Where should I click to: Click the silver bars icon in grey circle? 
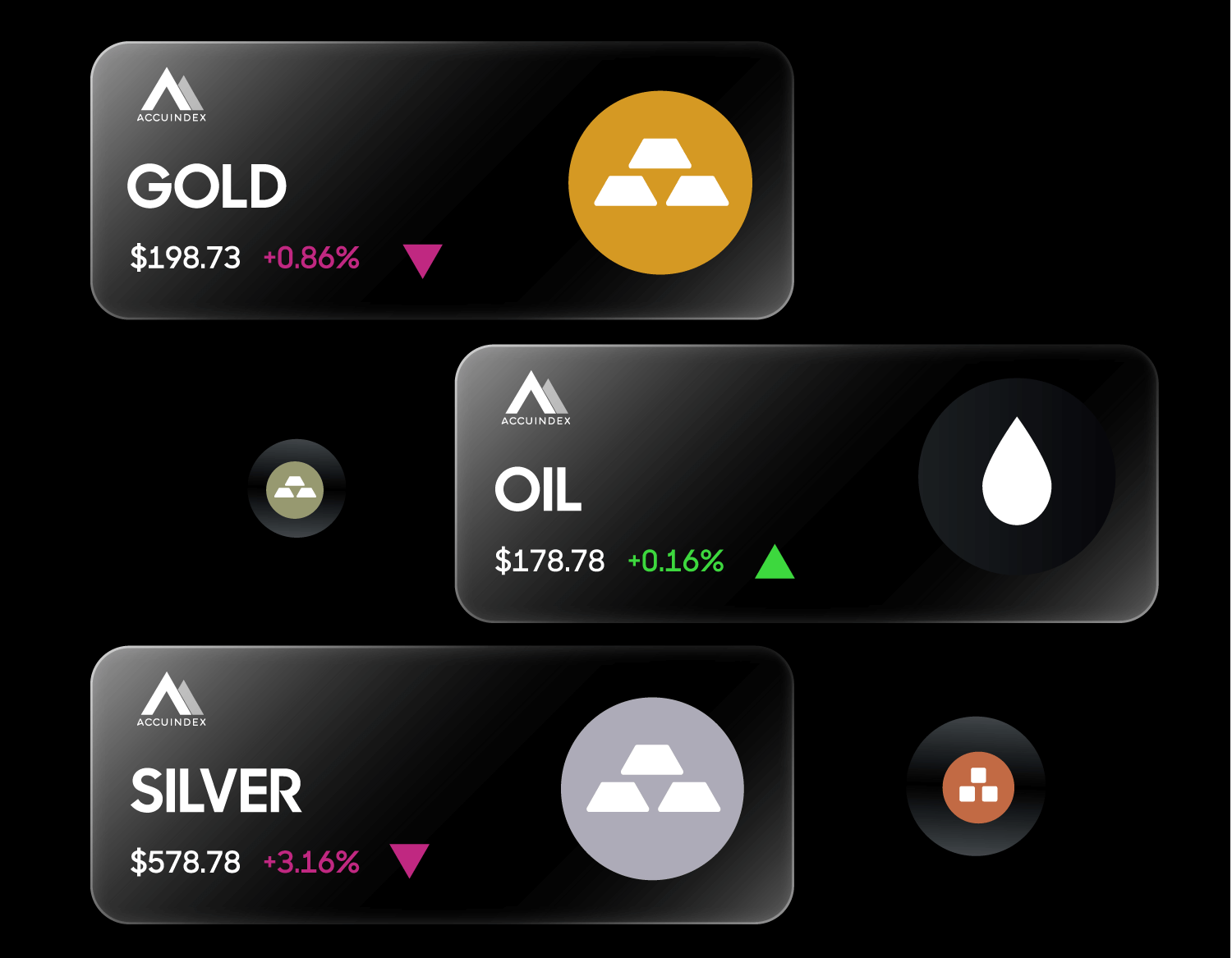(x=652, y=788)
